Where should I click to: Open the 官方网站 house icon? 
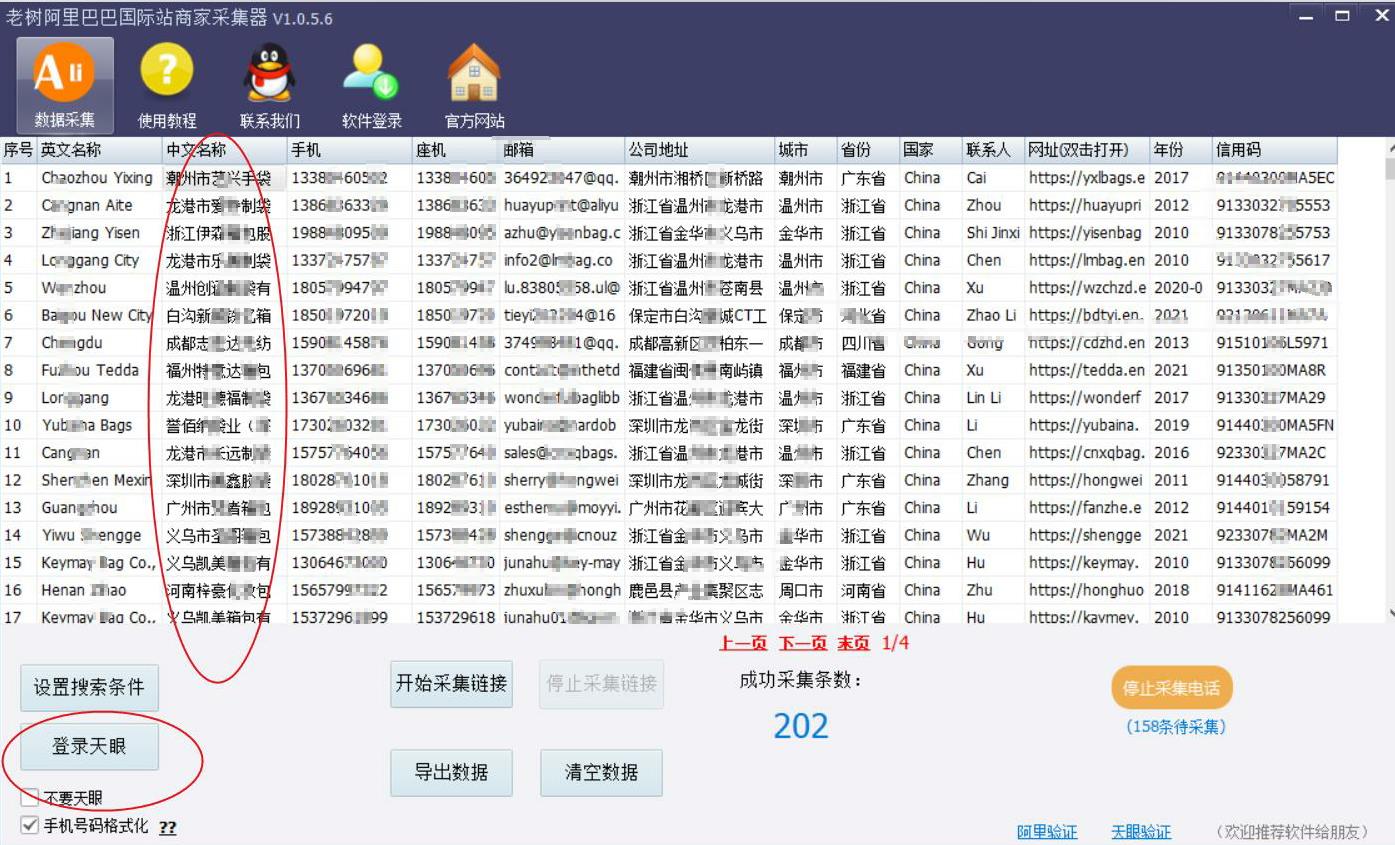474,85
